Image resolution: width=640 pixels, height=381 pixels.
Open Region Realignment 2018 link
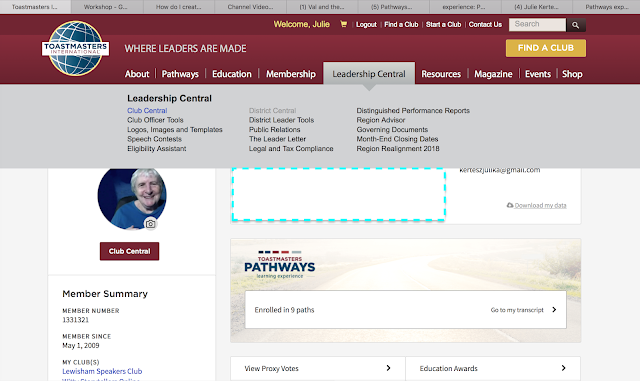398,149
